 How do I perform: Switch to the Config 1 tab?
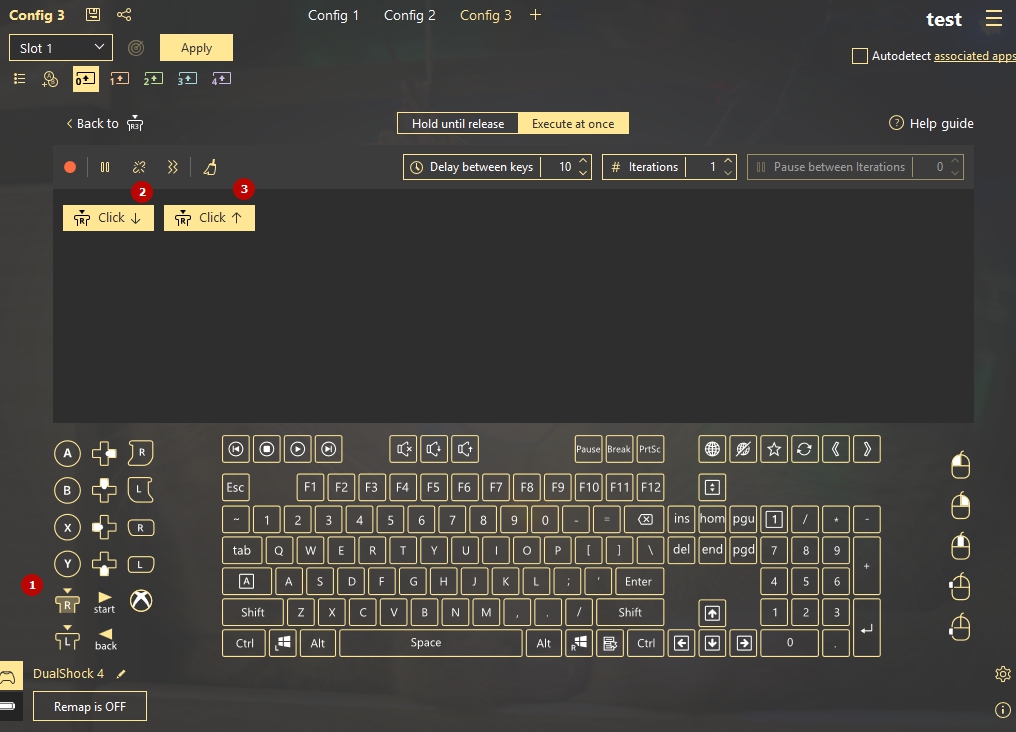333,15
